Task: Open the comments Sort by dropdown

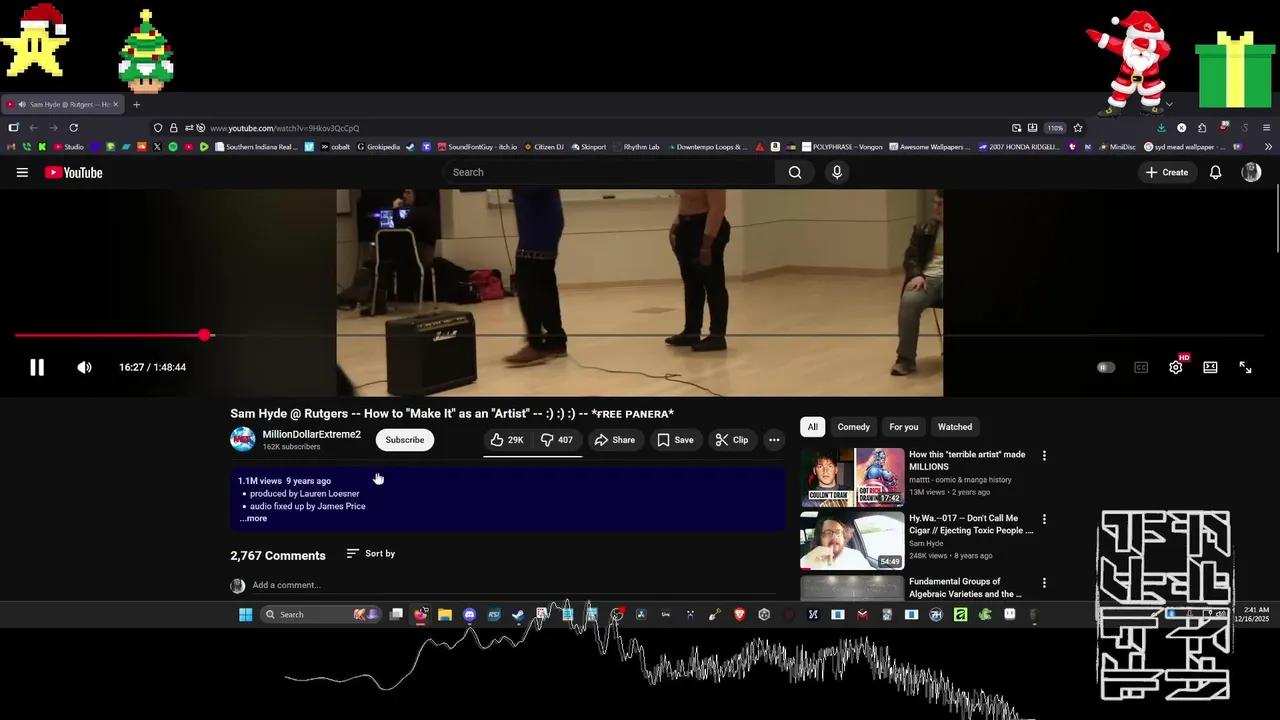Action: 371,553
